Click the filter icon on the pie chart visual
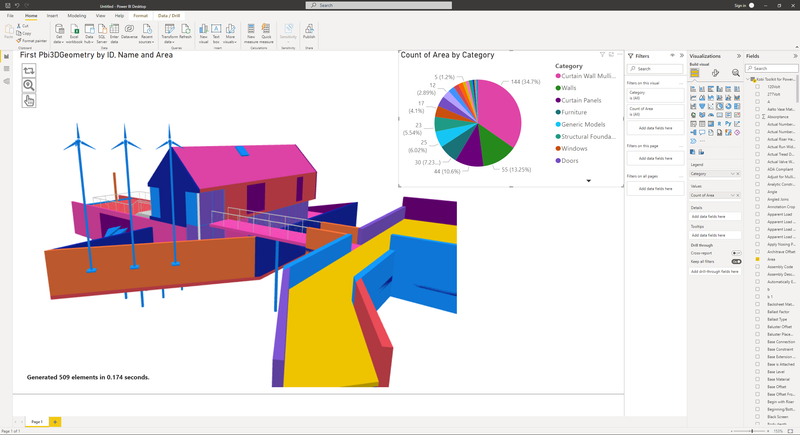800x435 pixels. pos(602,55)
